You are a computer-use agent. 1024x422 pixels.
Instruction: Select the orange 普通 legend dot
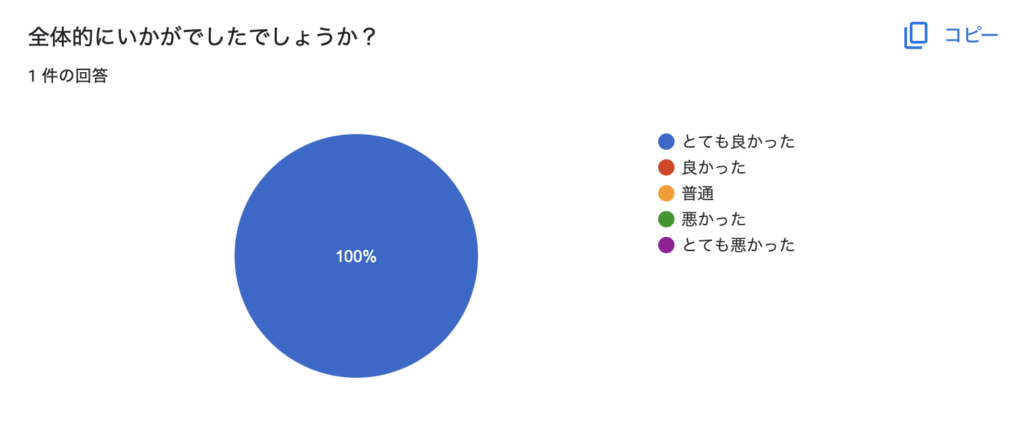[x=666, y=193]
